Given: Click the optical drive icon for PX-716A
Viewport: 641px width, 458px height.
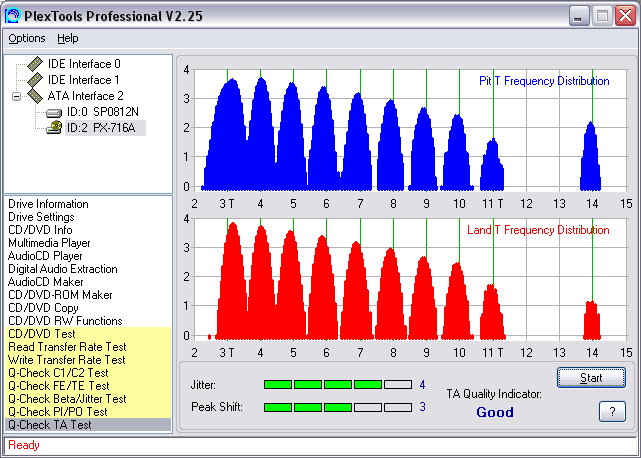Looking at the screenshot, I should tap(54, 128).
